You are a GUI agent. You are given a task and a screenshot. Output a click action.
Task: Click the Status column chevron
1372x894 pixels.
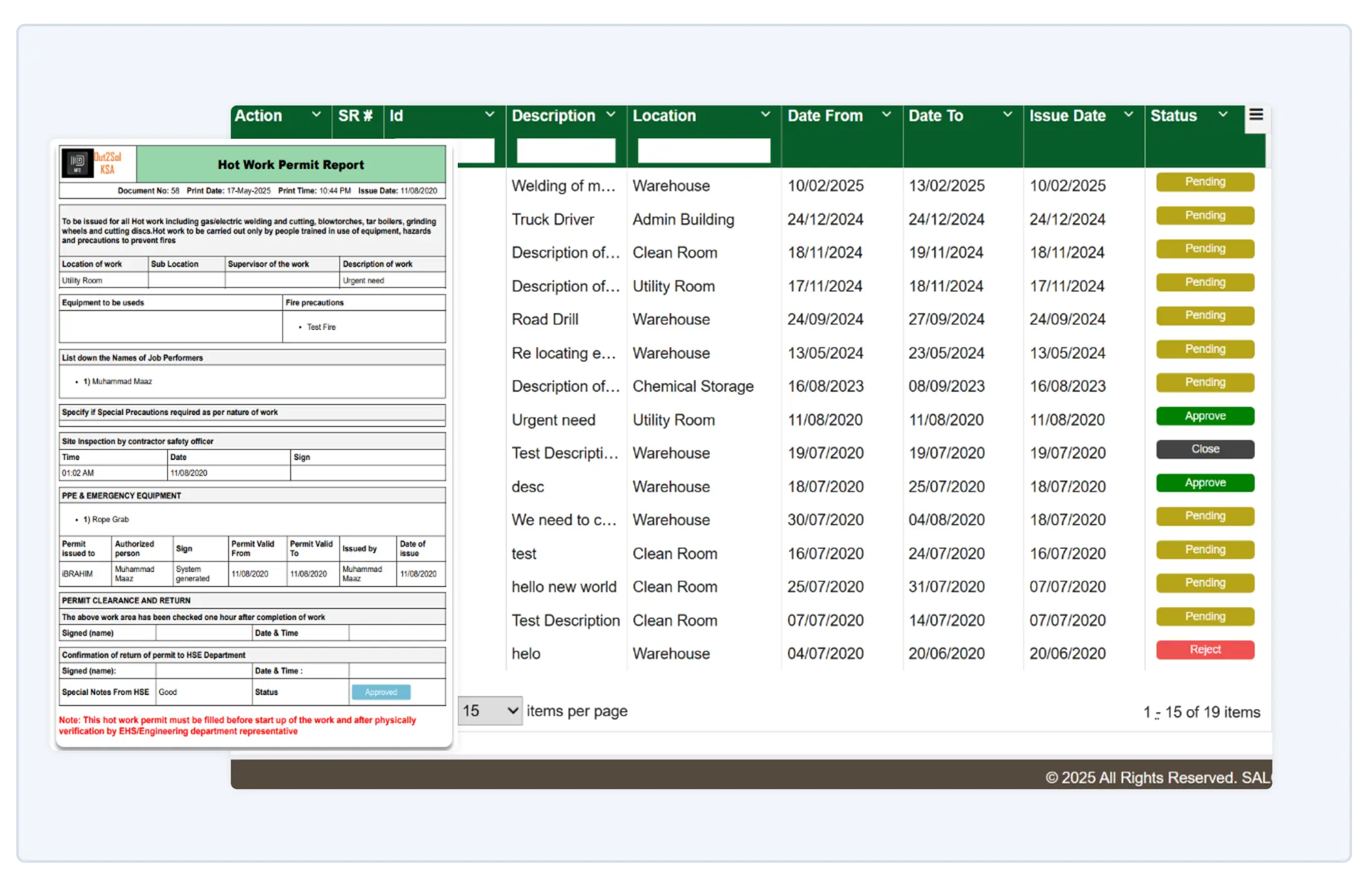(x=1223, y=115)
